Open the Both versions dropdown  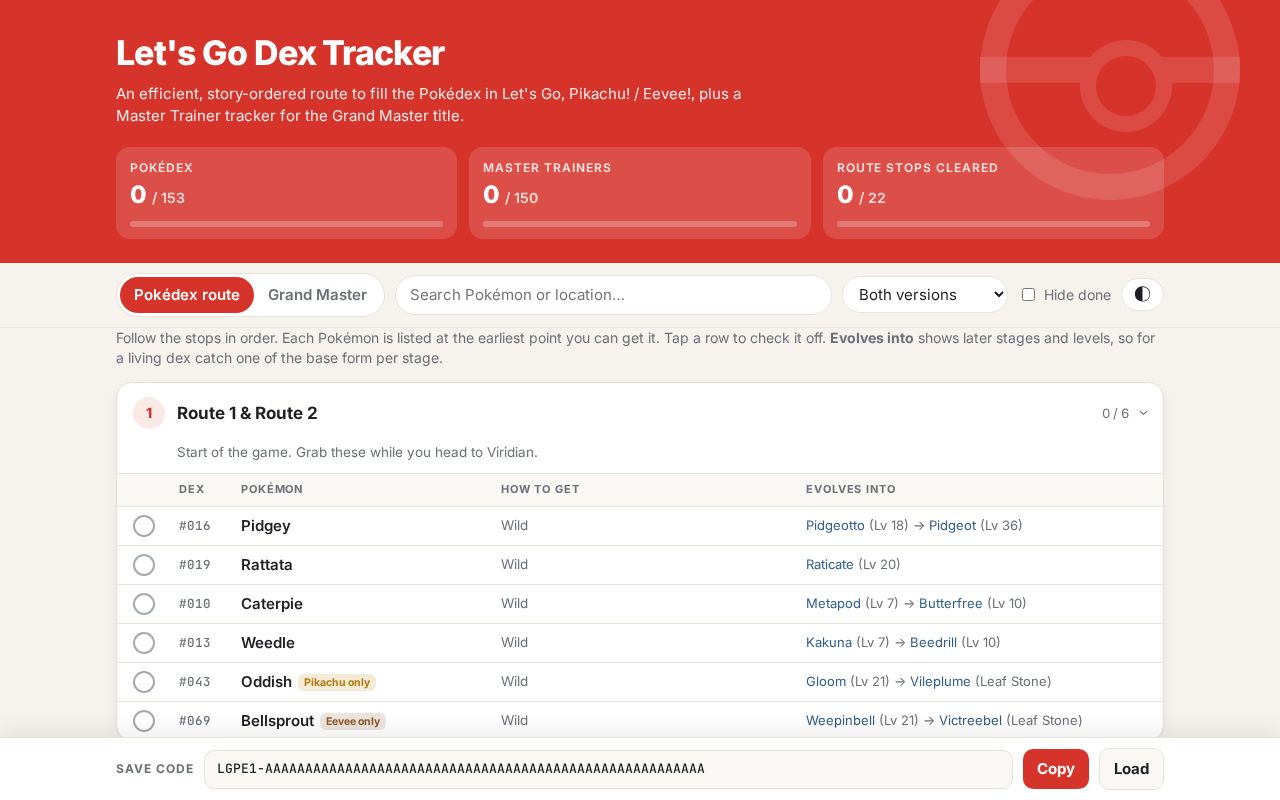pyautogui.click(x=925, y=295)
